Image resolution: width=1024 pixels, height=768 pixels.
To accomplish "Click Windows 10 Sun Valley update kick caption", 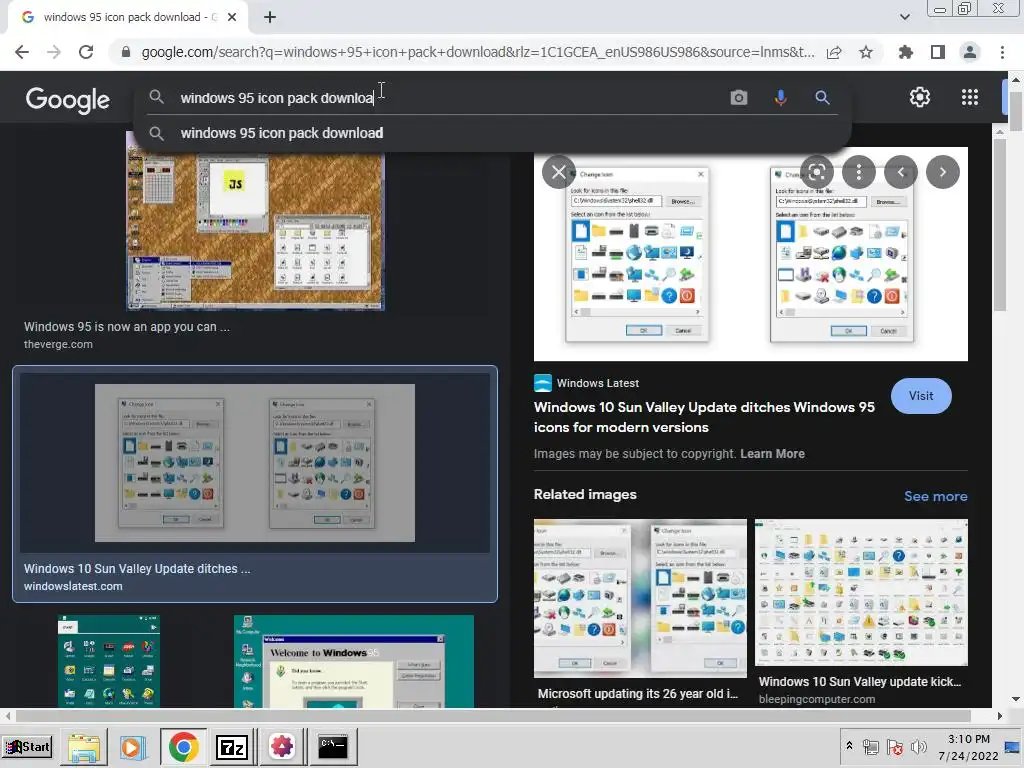I will (x=859, y=682).
